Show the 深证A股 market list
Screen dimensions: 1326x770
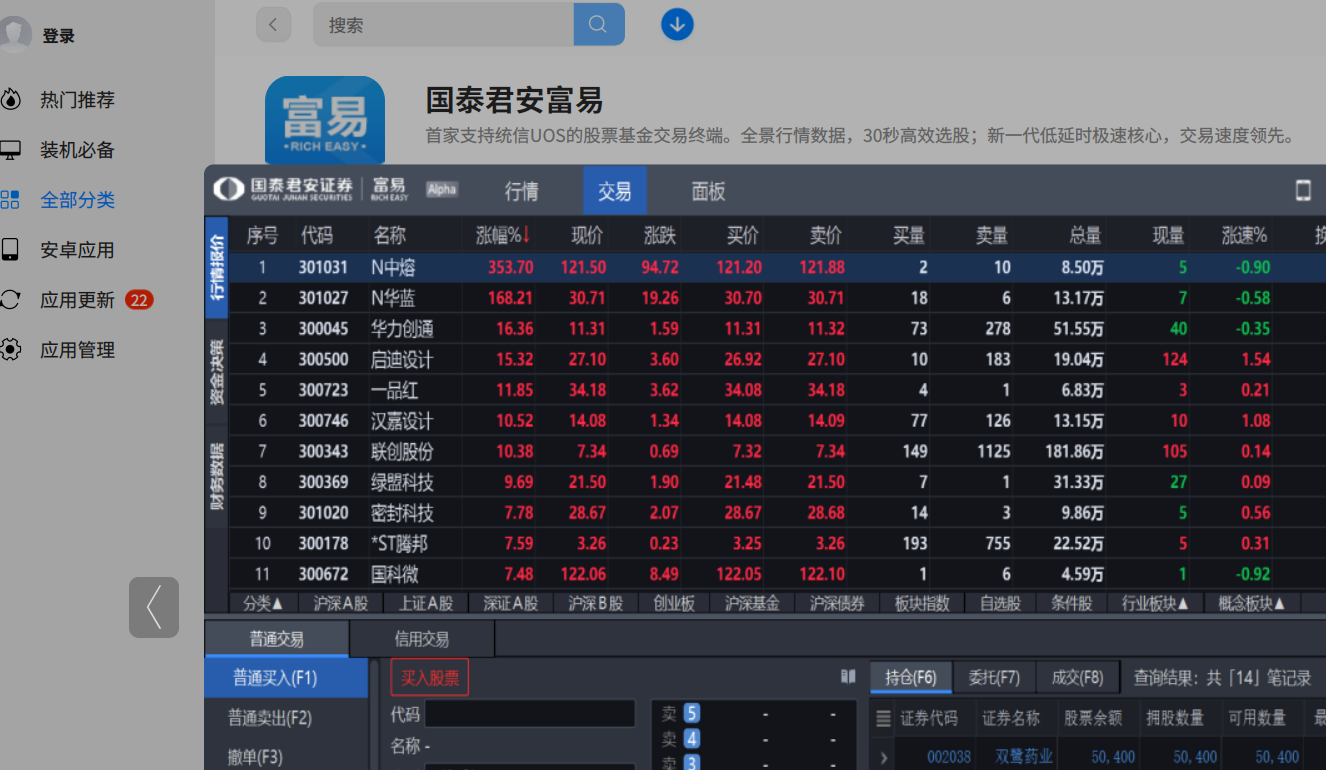coord(511,603)
